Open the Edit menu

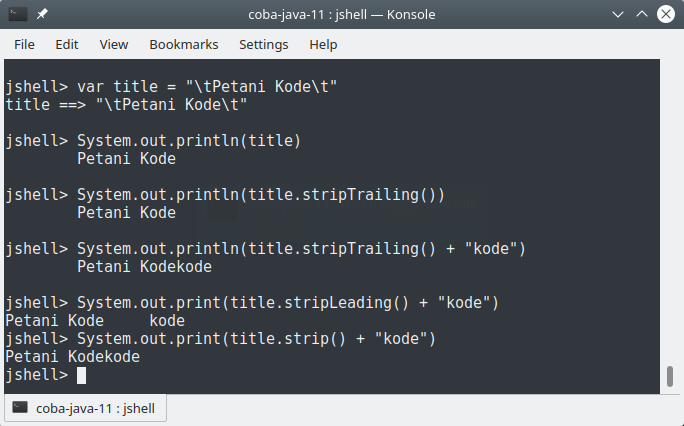pyautogui.click(x=67, y=44)
